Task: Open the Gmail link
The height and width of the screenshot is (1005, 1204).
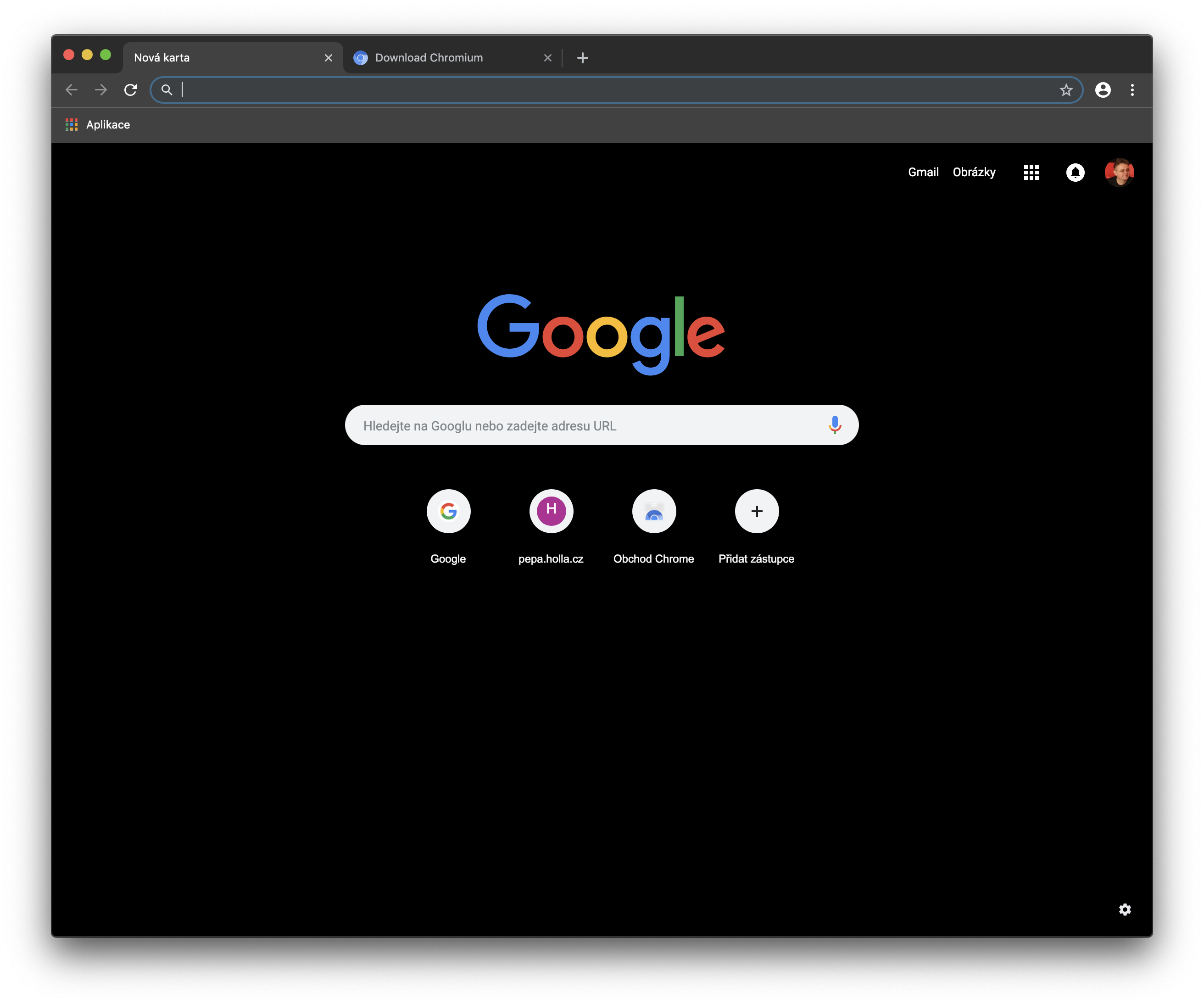Action: point(923,172)
